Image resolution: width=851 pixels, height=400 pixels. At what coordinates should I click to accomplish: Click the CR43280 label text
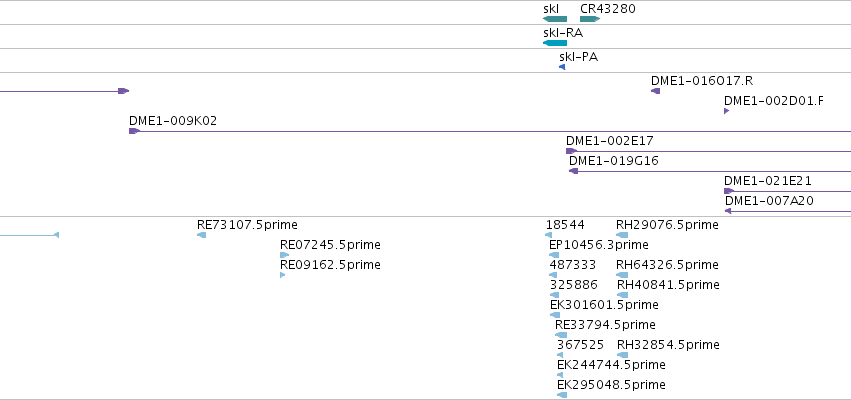[x=608, y=9]
